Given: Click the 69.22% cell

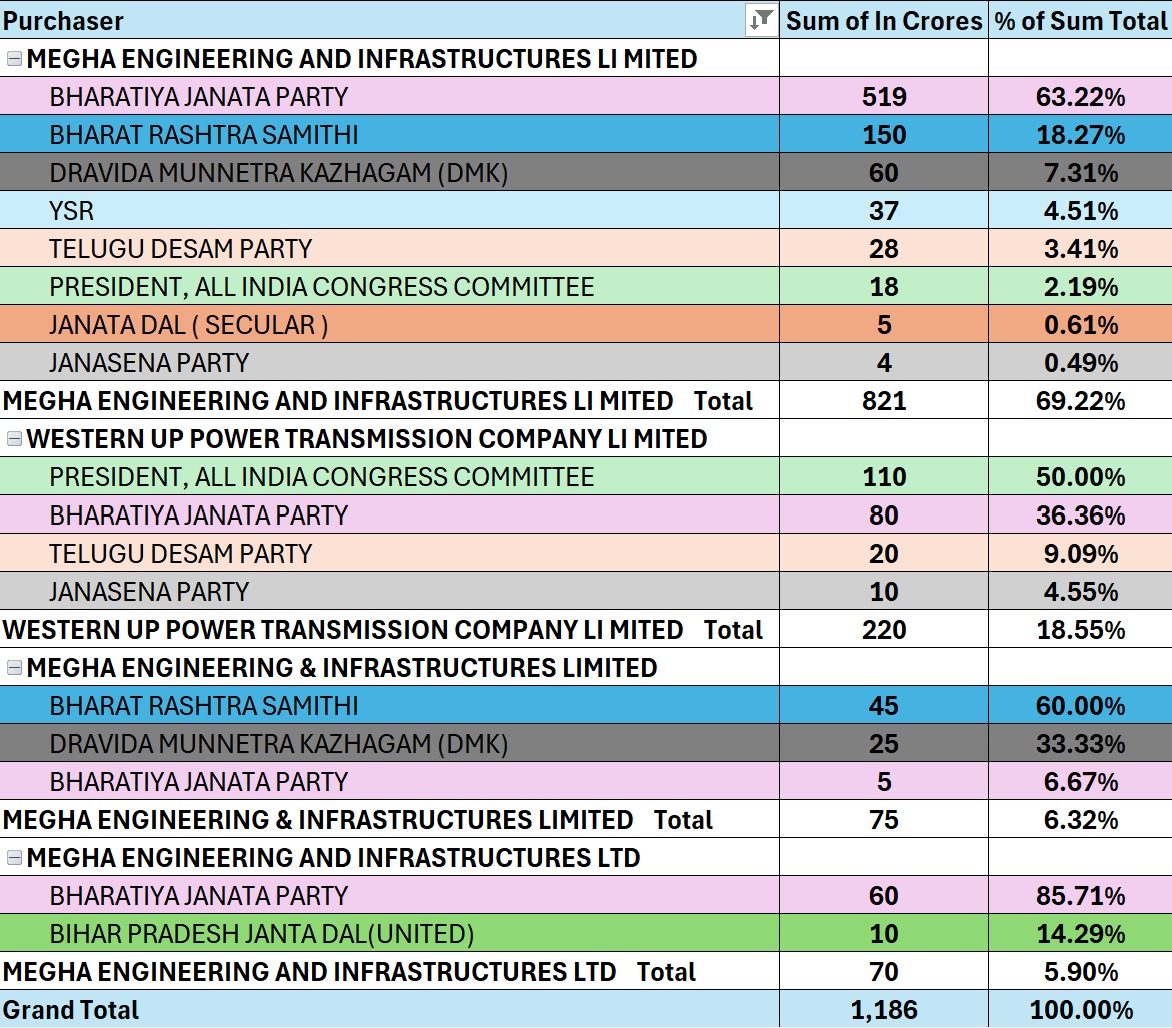Looking at the screenshot, I should [1080, 401].
